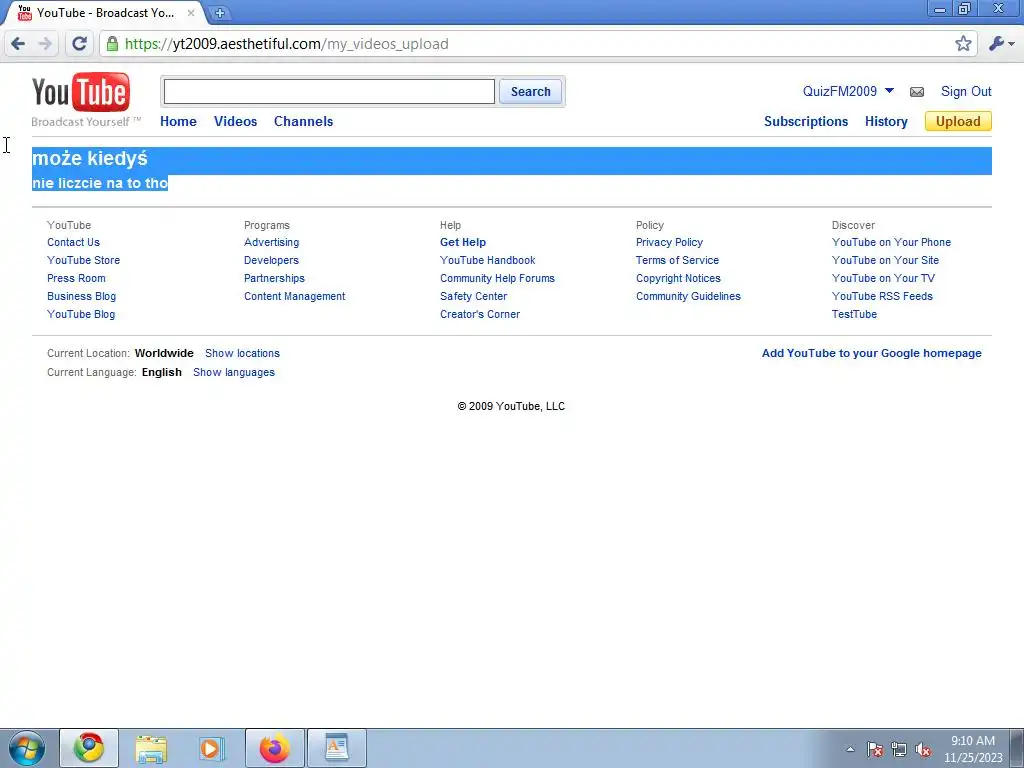1024x768 pixels.
Task: Click the YouTube logo
Action: tap(81, 92)
